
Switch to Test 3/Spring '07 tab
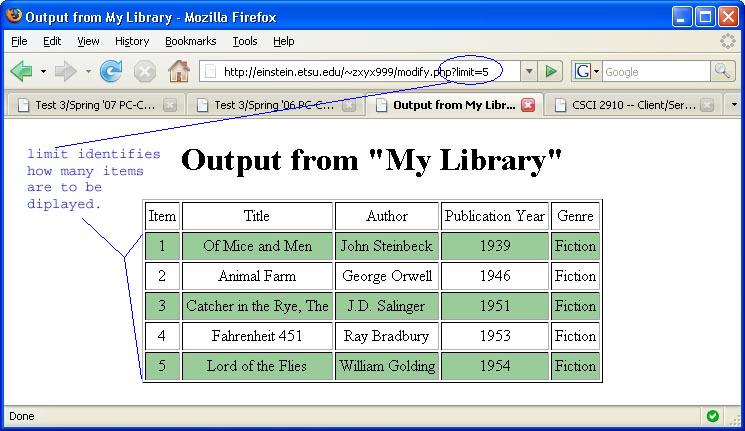click(96, 105)
